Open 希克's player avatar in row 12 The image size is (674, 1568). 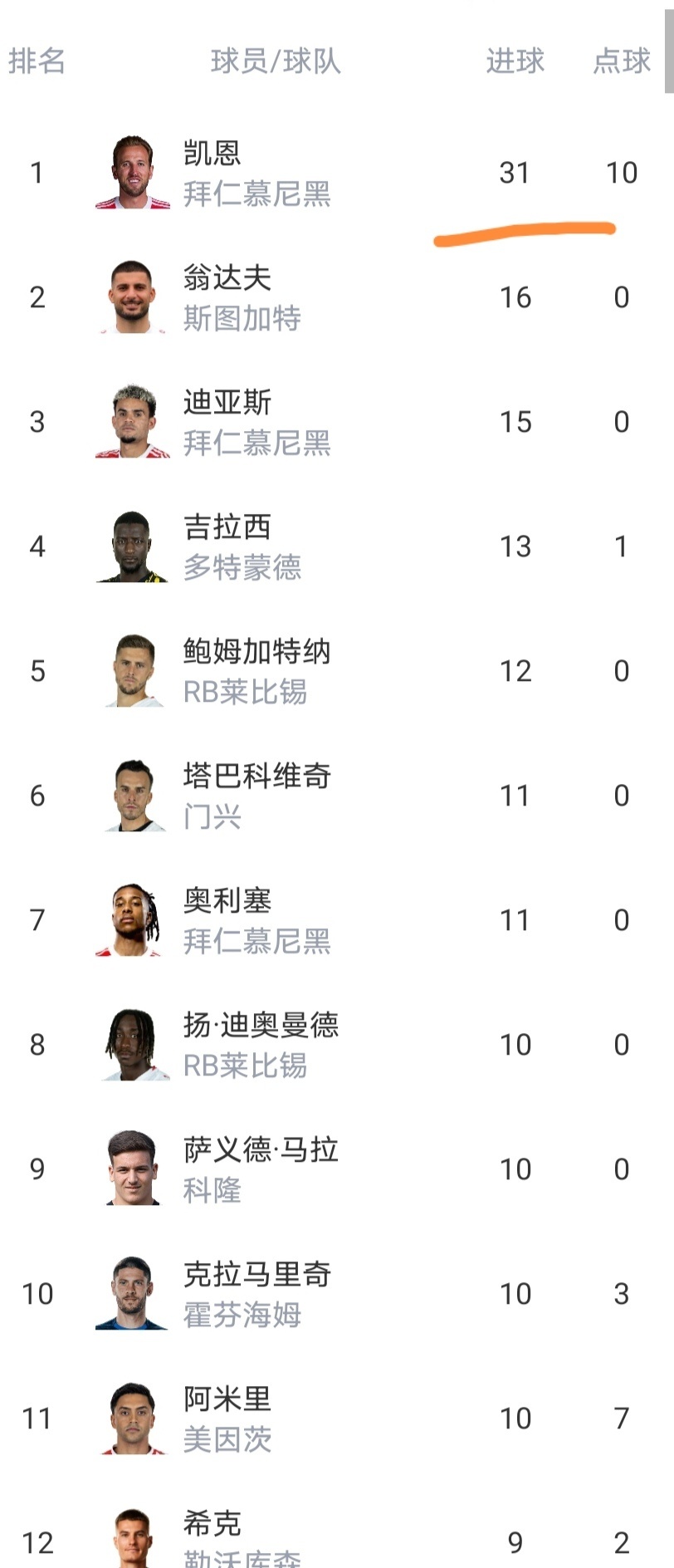coord(133,1538)
